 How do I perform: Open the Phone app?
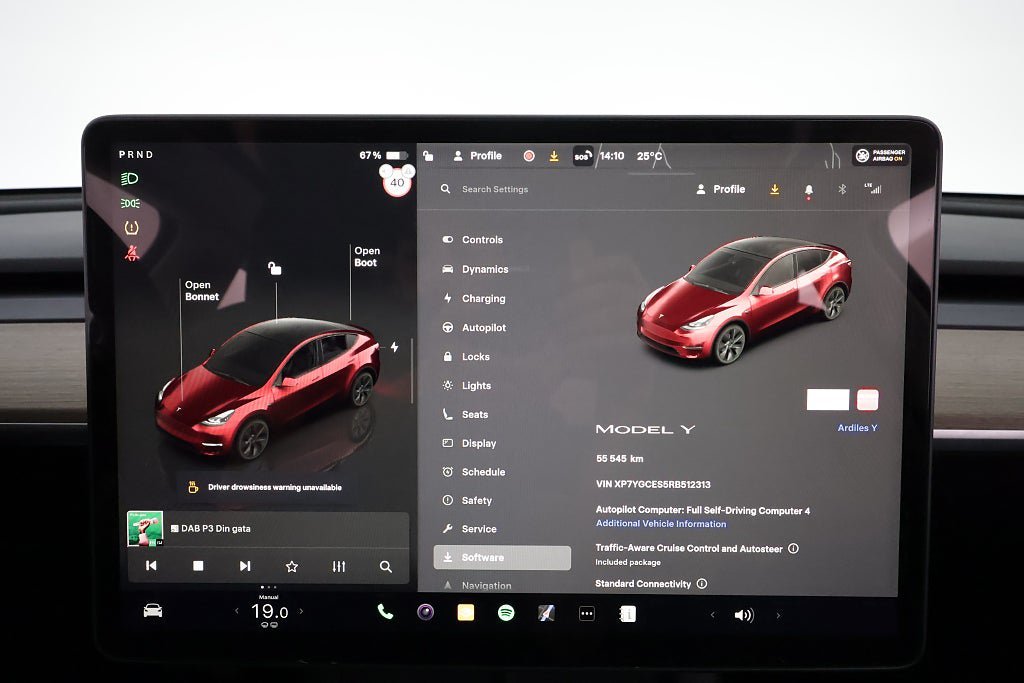click(x=385, y=612)
